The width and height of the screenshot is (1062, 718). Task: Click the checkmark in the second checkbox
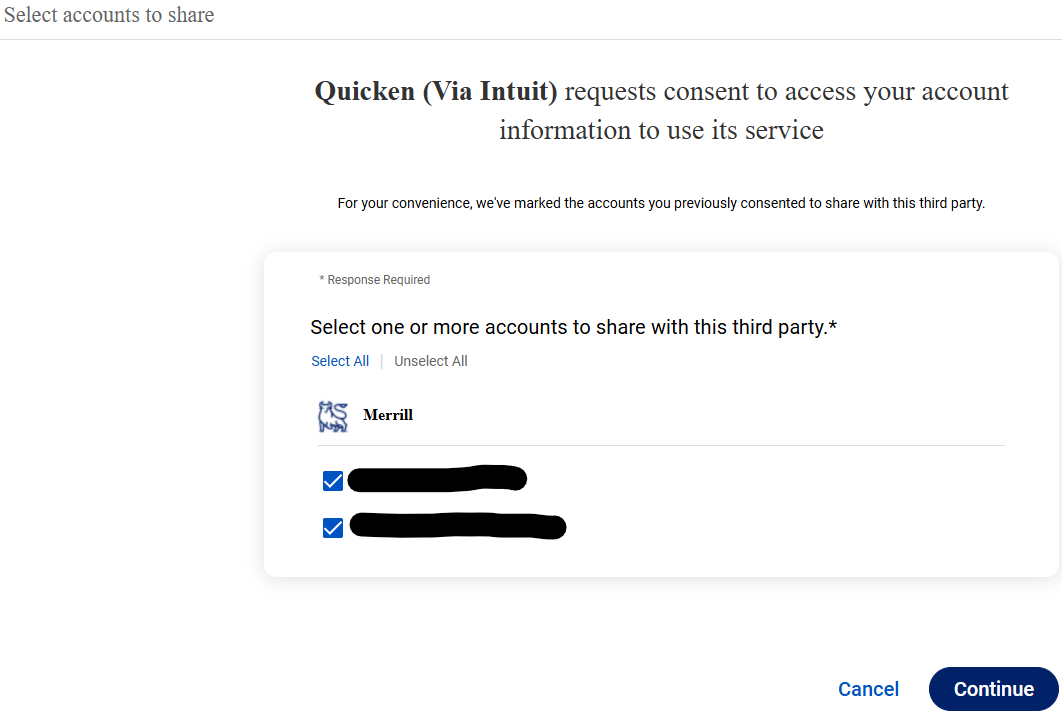click(333, 528)
